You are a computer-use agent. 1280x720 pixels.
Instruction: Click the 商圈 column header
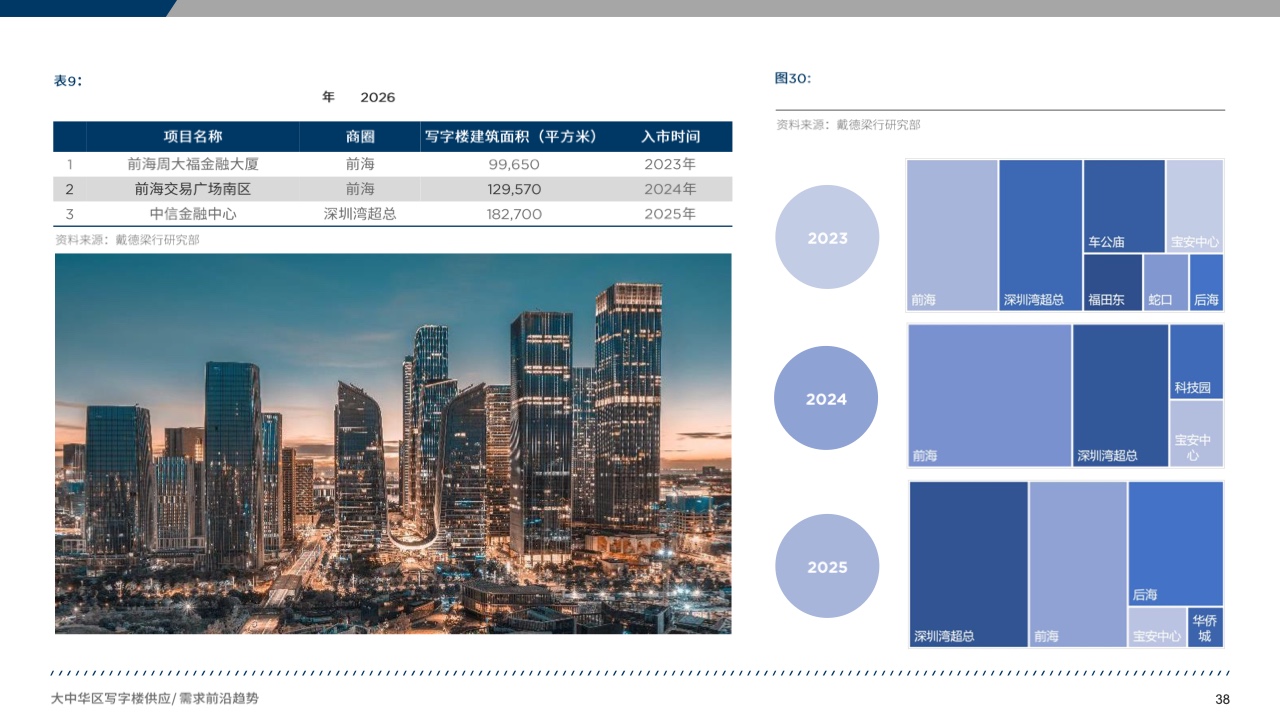tap(360, 137)
